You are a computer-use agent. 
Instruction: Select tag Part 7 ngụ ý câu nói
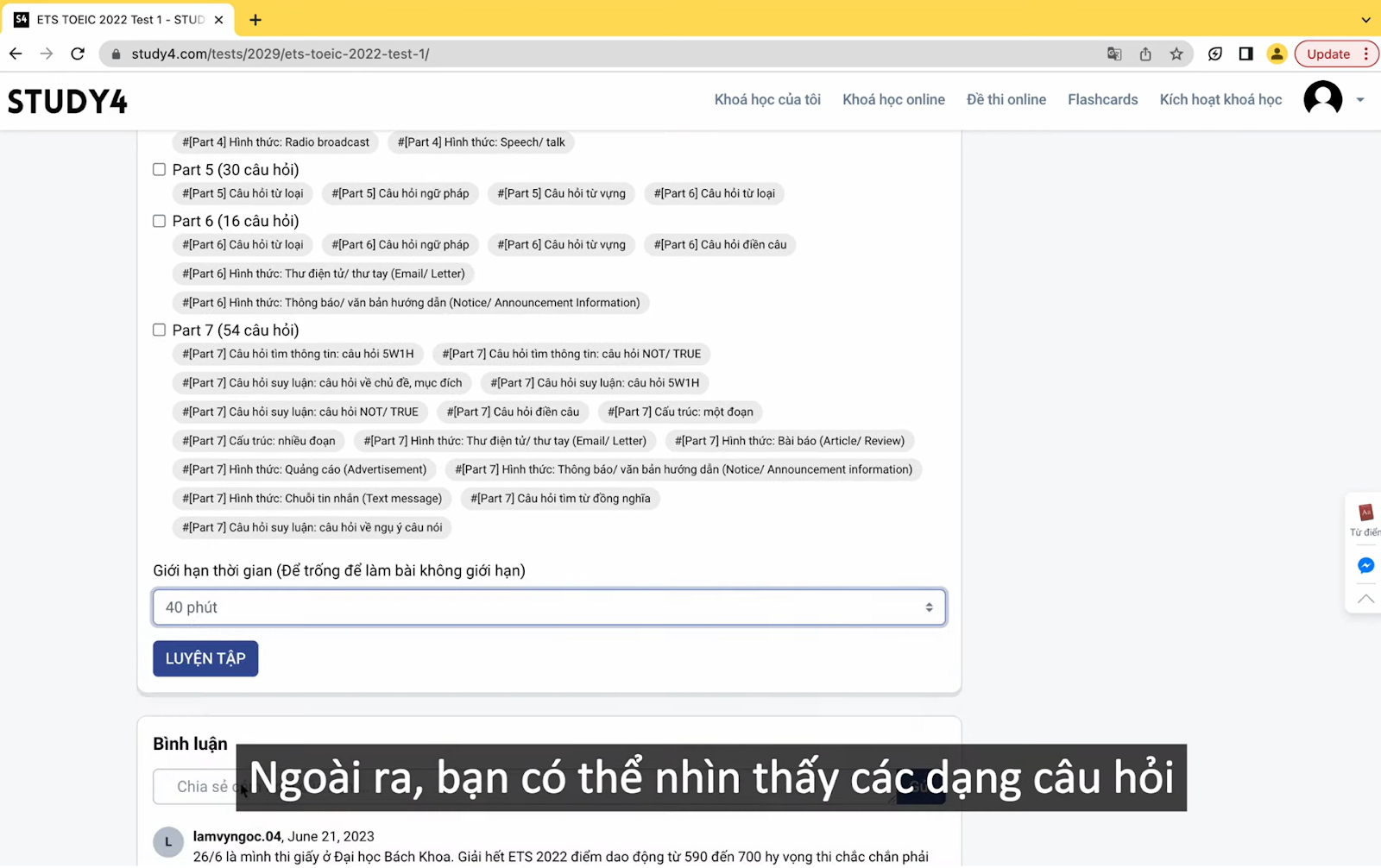(x=312, y=527)
